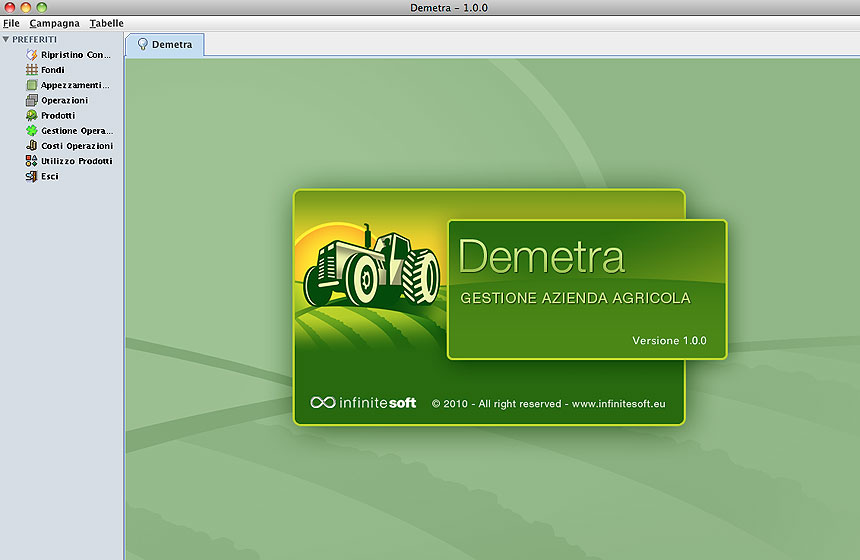
Task: Open Utilizzo Prodotti entry text
Action: (77, 161)
